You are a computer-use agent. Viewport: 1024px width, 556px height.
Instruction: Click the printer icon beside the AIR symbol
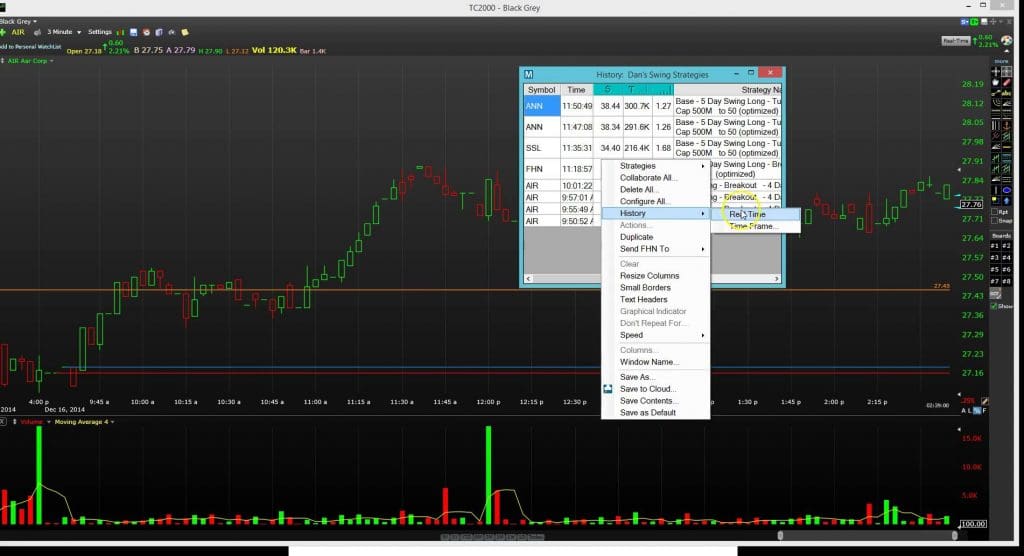(x=37, y=32)
